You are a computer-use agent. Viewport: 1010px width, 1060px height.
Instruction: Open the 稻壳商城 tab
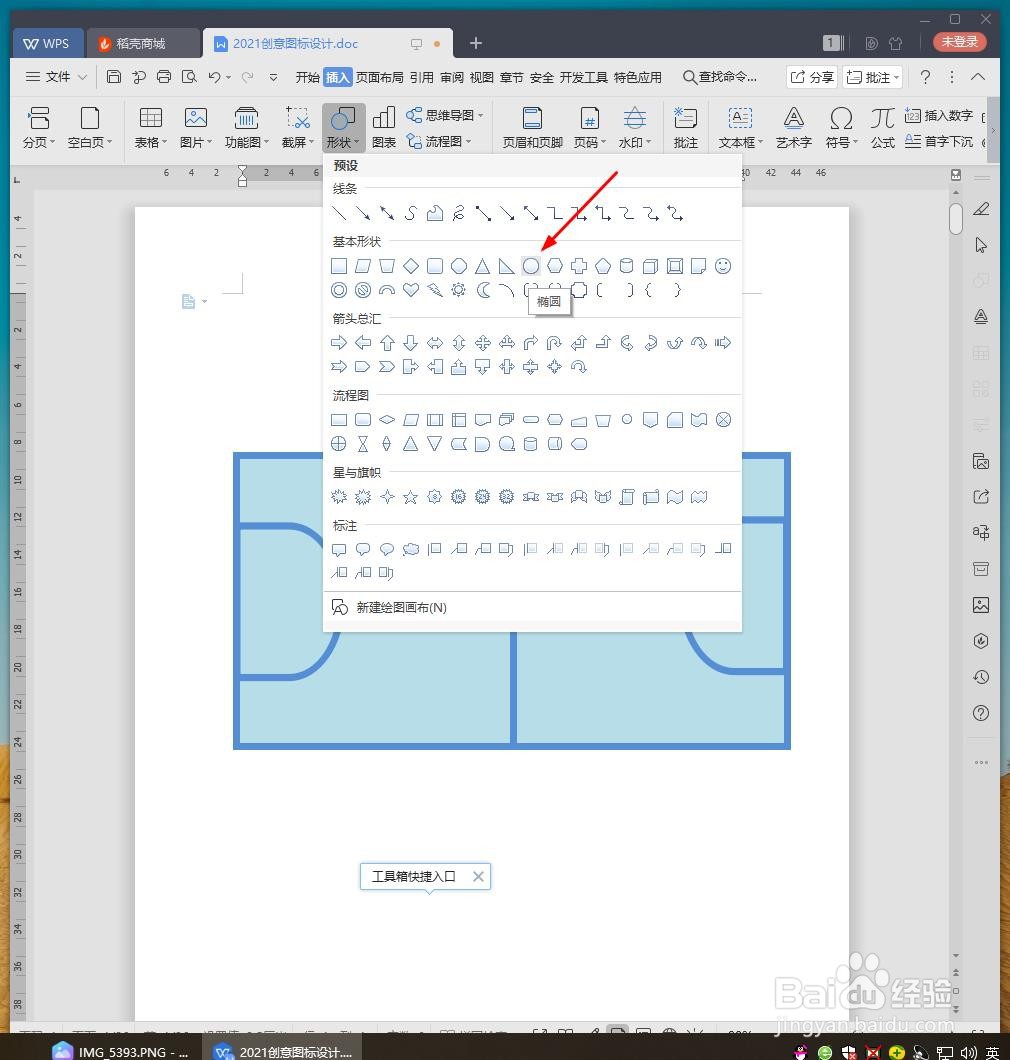[144, 43]
